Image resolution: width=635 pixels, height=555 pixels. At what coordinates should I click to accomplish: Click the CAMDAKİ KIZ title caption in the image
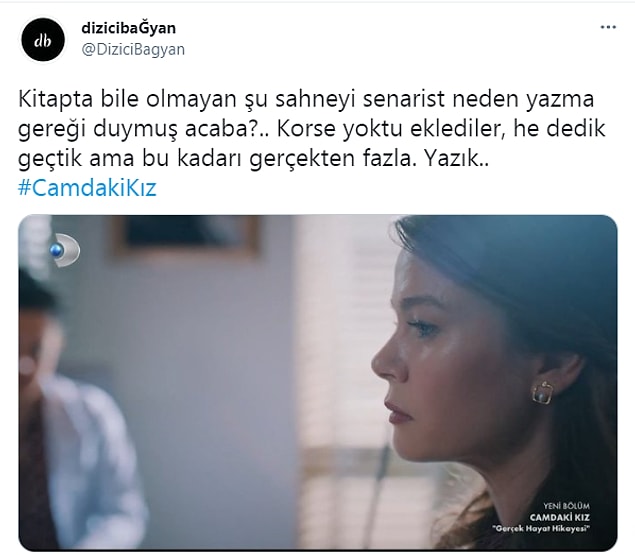560,517
